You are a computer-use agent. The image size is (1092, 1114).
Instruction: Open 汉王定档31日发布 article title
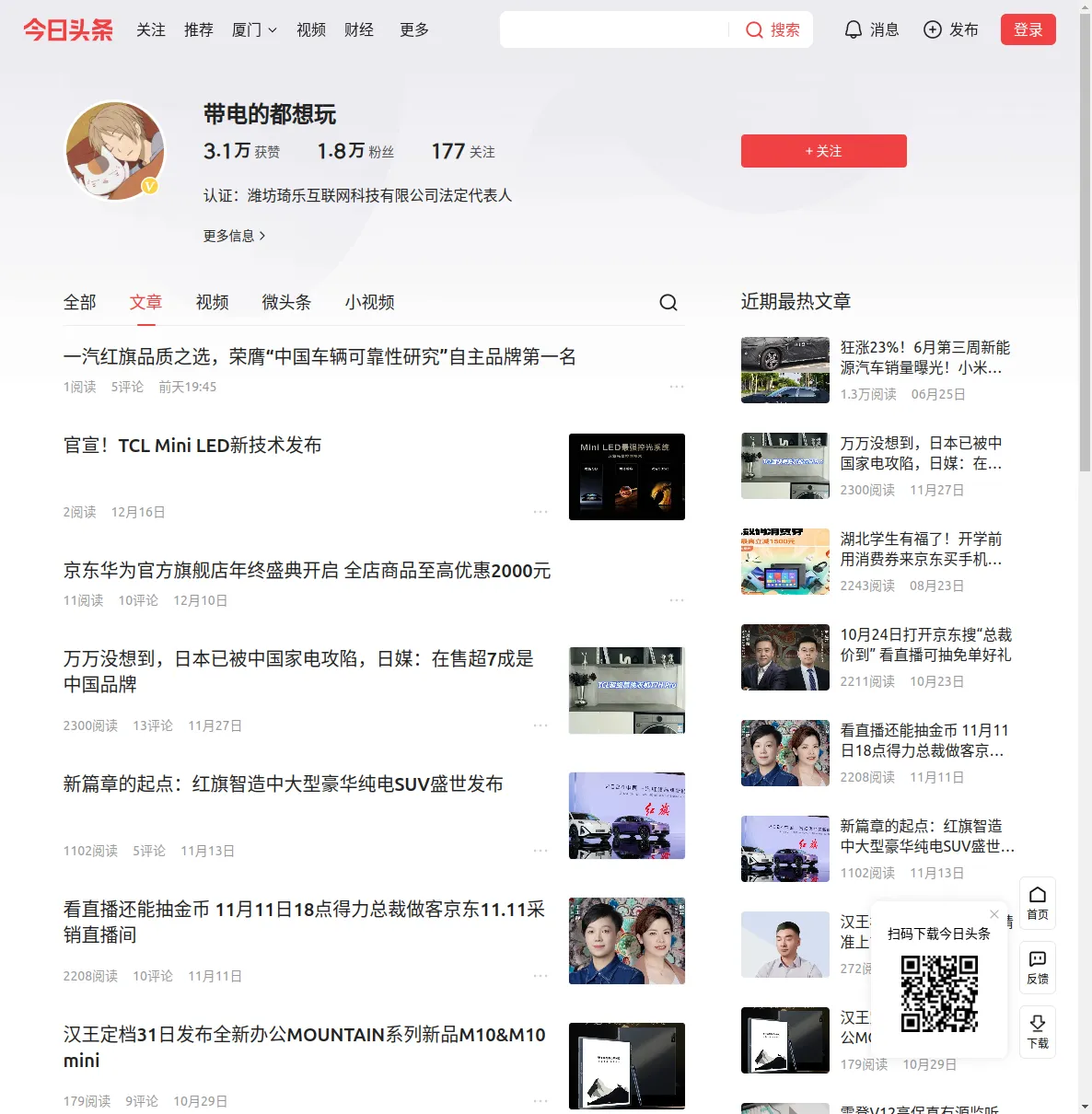click(x=305, y=1047)
